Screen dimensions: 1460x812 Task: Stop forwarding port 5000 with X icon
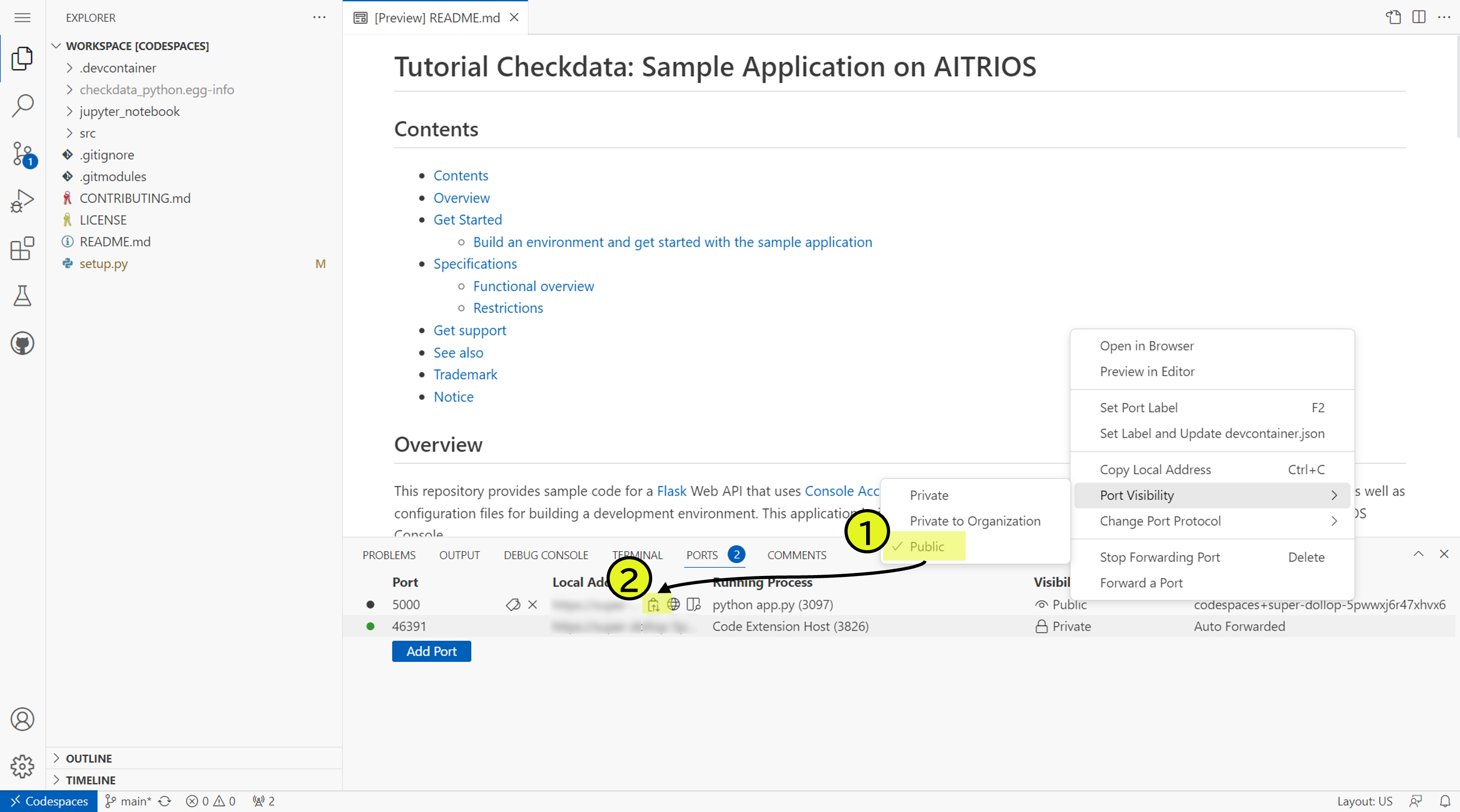(x=532, y=604)
